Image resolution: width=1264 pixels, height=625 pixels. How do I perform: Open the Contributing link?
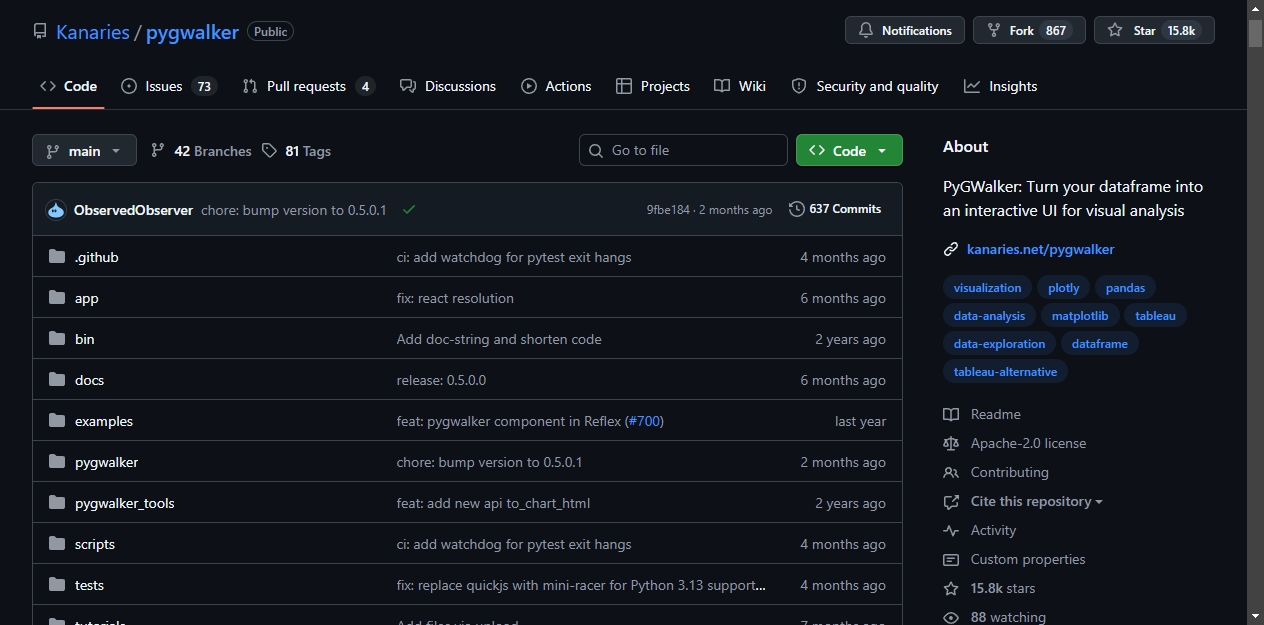[x=996, y=472]
